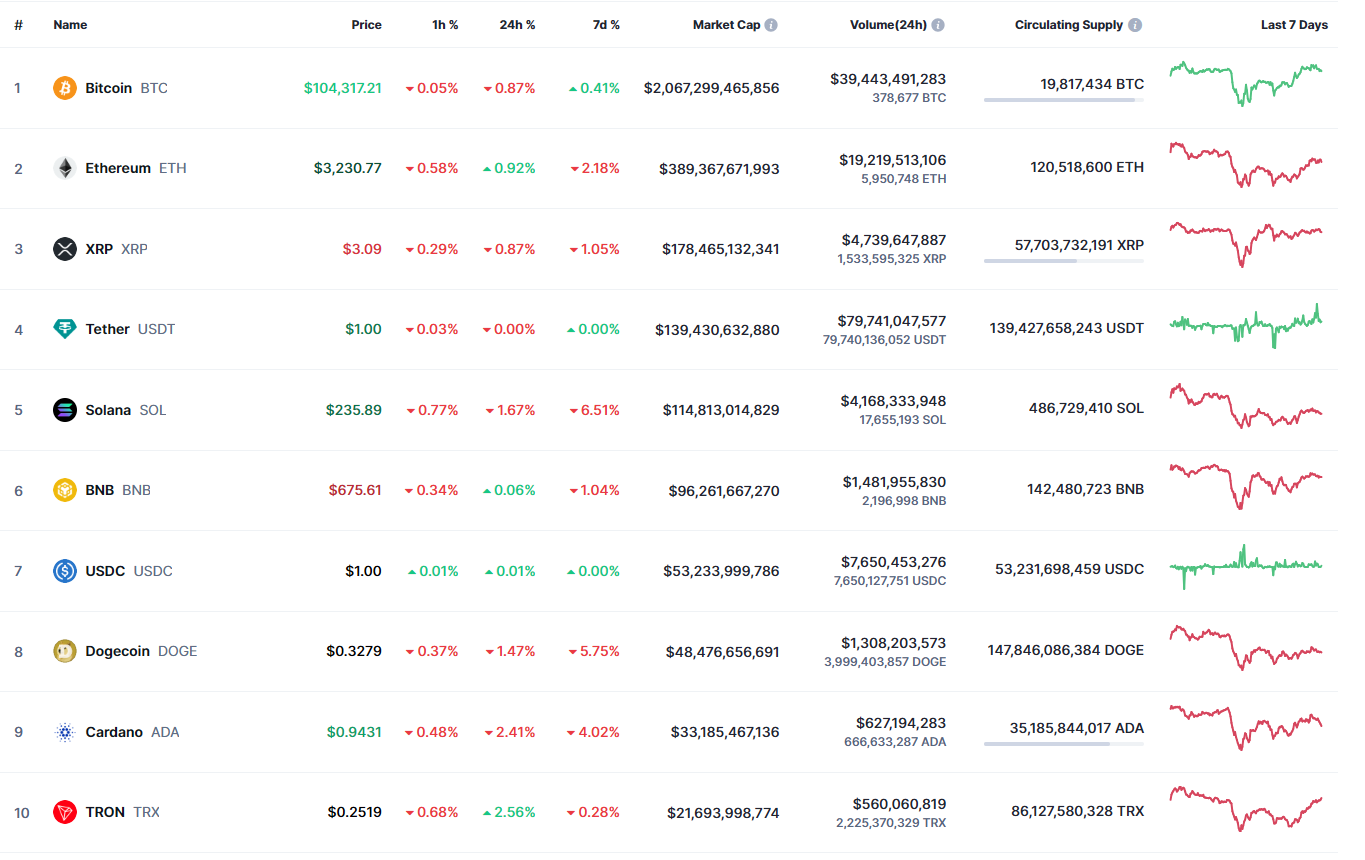Screen dimensions: 1365x860
Task: Sort by the # rank column header
Action: pos(18,25)
